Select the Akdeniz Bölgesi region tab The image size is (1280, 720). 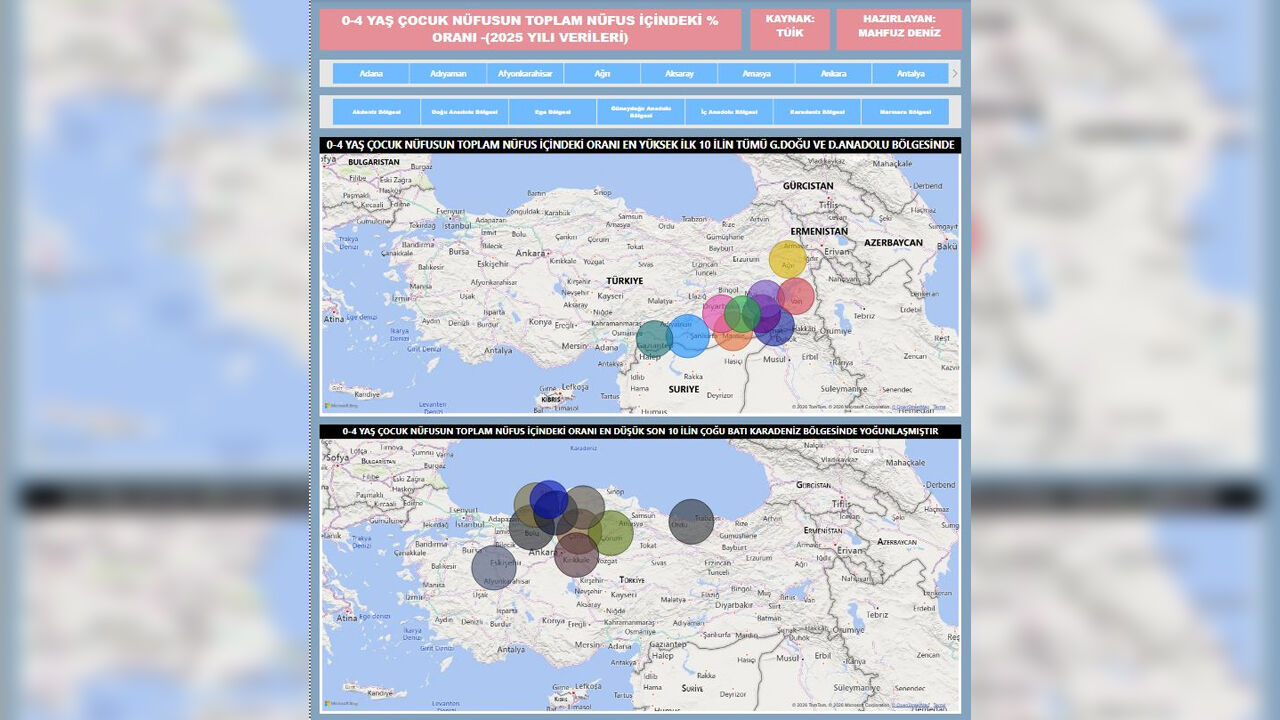[x=376, y=112]
